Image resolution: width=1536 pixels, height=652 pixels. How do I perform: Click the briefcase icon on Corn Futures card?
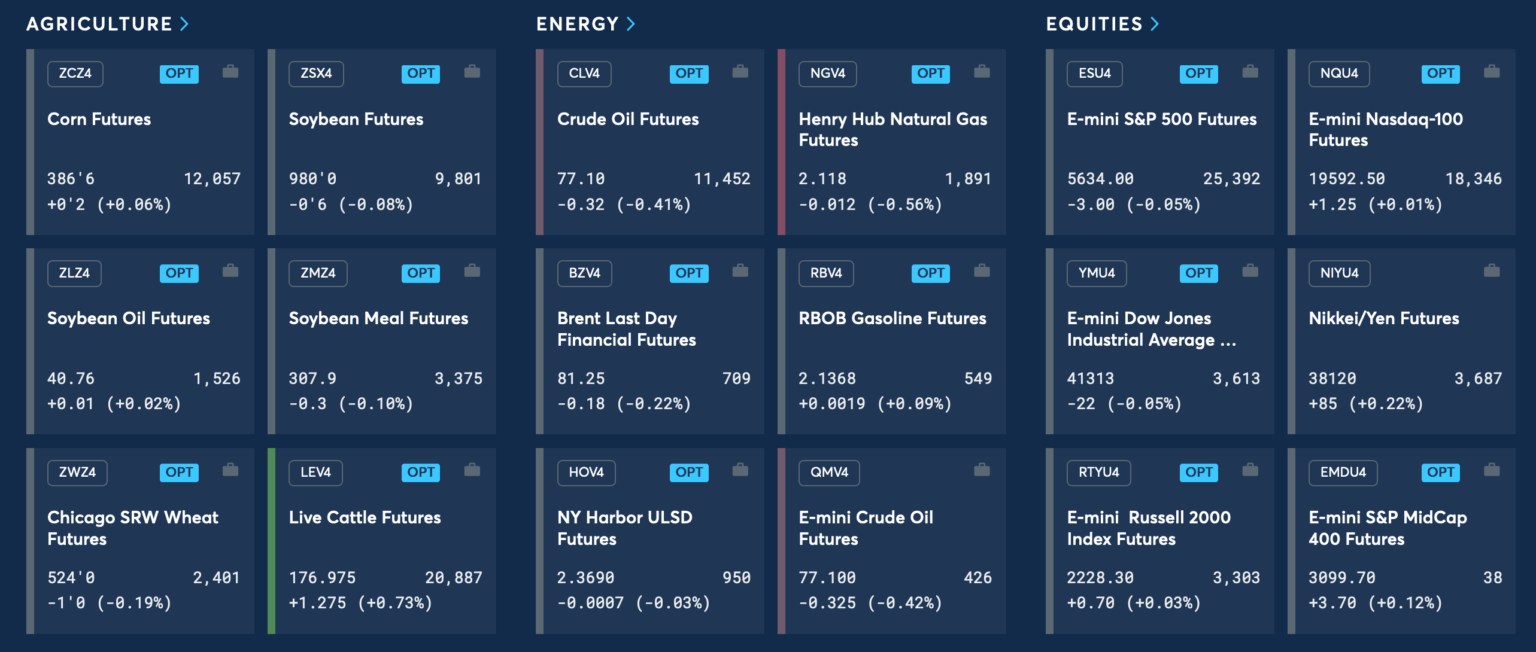point(230,73)
